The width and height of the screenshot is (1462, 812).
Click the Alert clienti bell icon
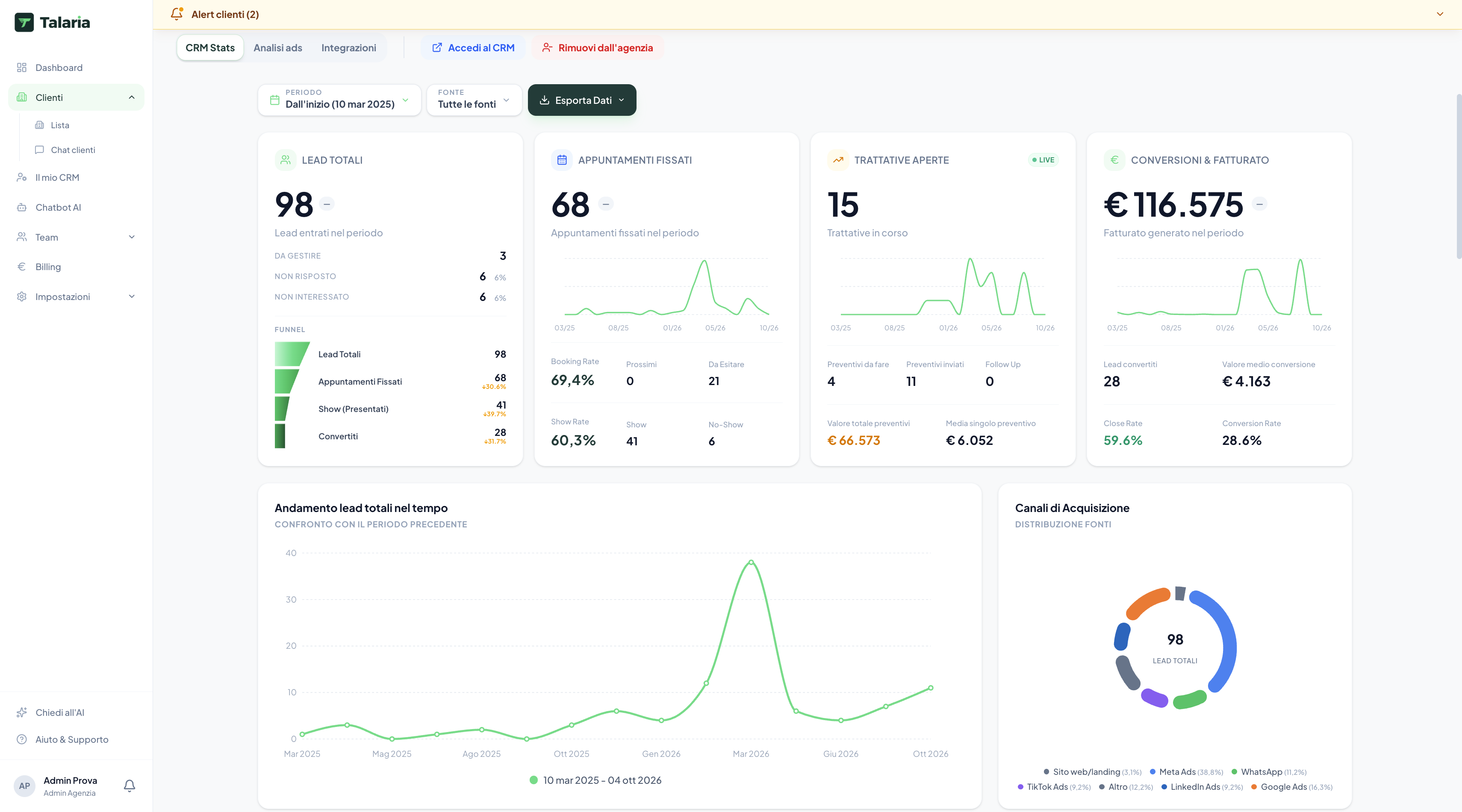(x=177, y=14)
